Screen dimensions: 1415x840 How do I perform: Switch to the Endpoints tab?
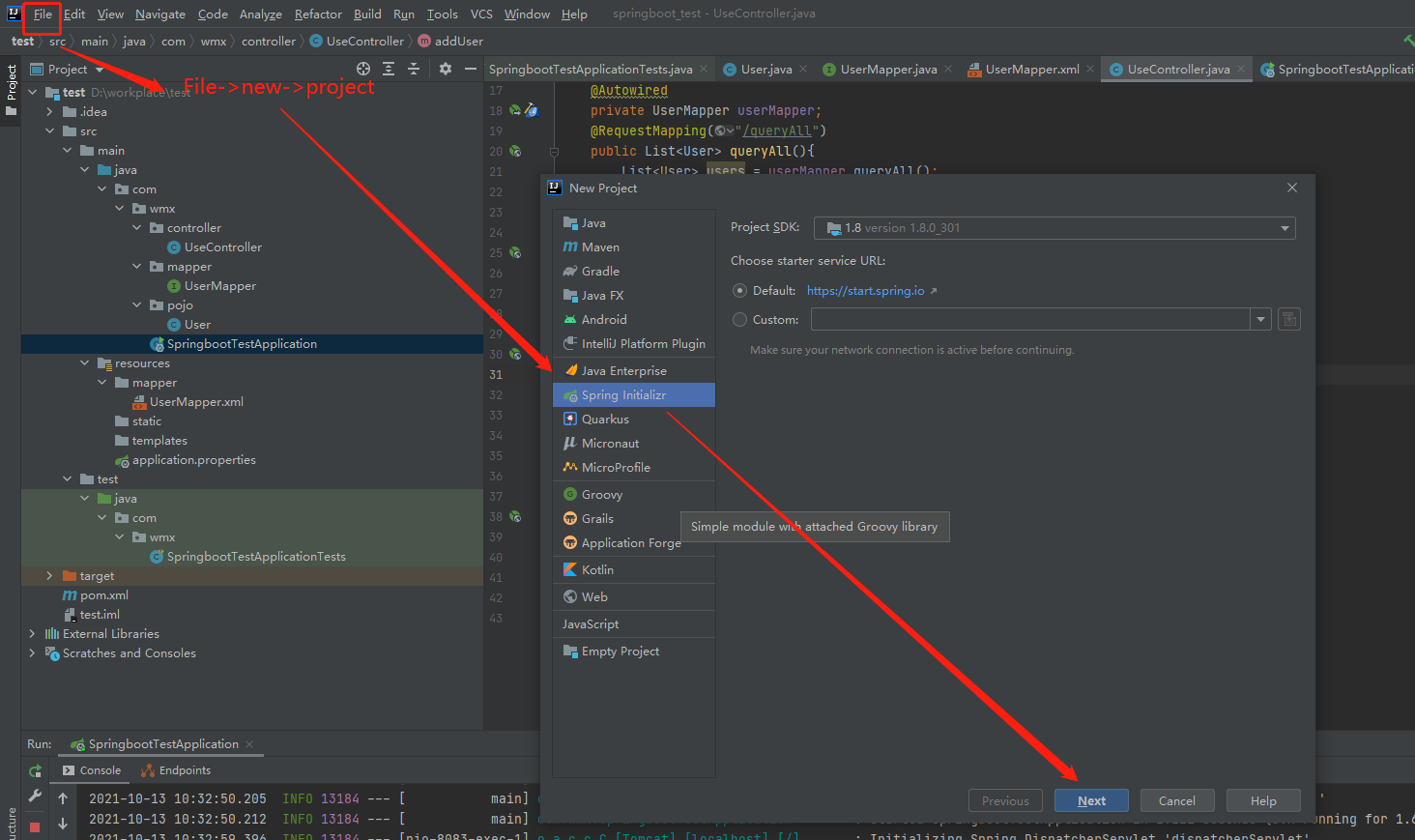click(x=176, y=770)
